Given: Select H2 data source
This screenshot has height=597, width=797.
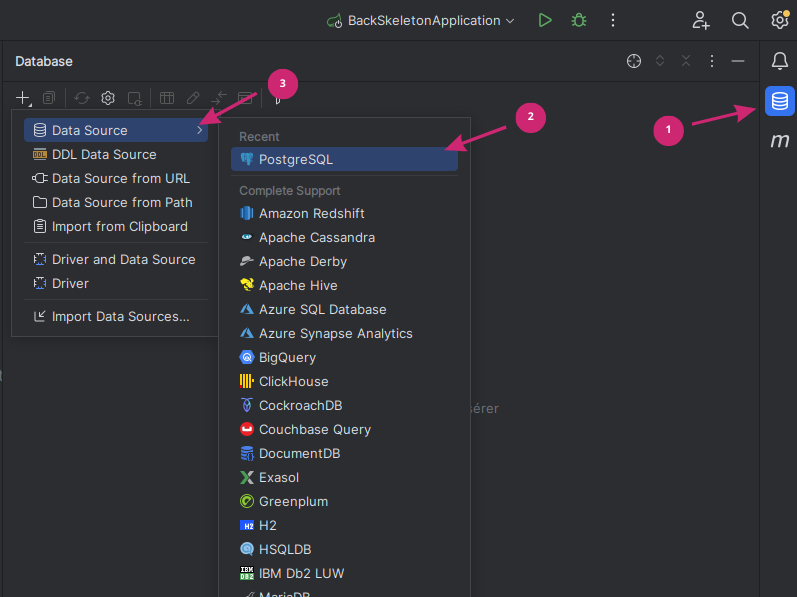Looking at the screenshot, I should point(344,525).
